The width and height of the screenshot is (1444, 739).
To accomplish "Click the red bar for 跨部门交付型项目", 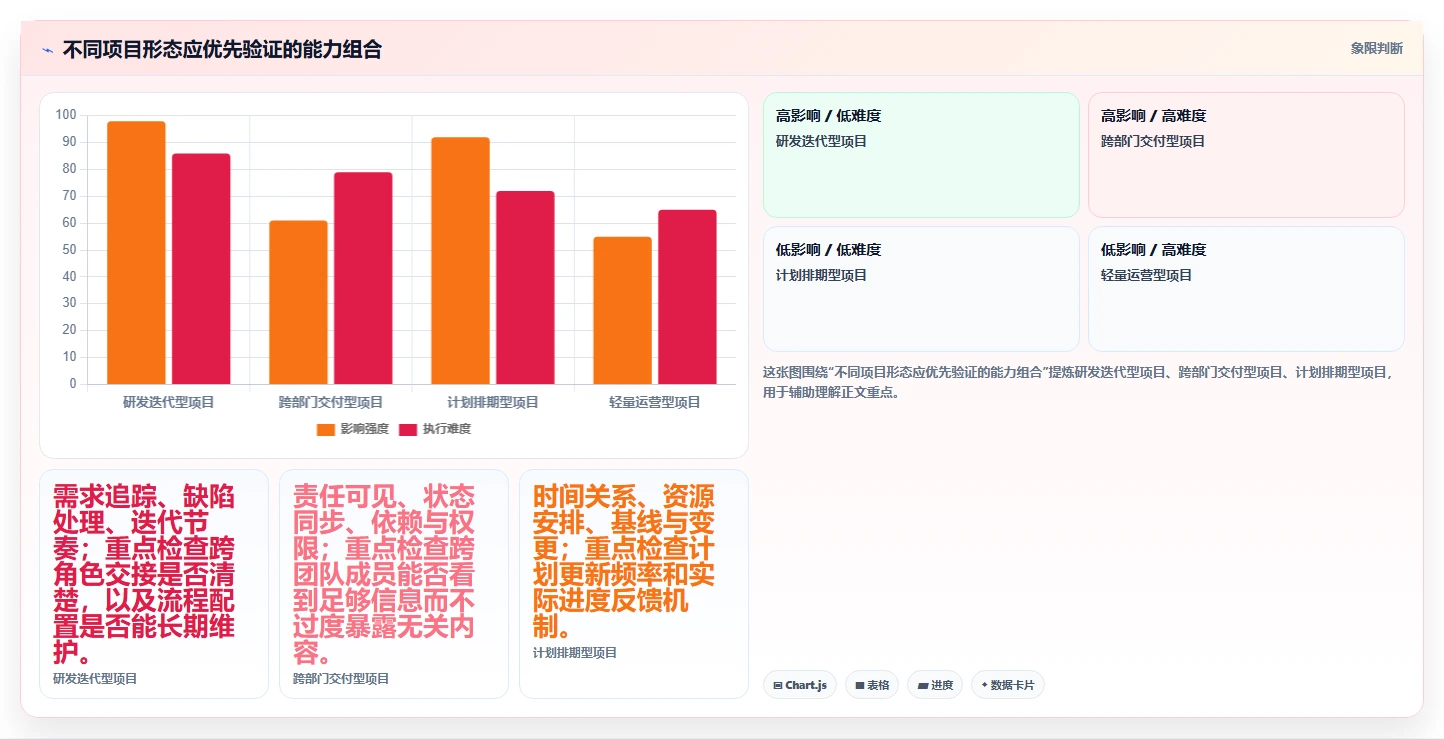I will click(363, 278).
